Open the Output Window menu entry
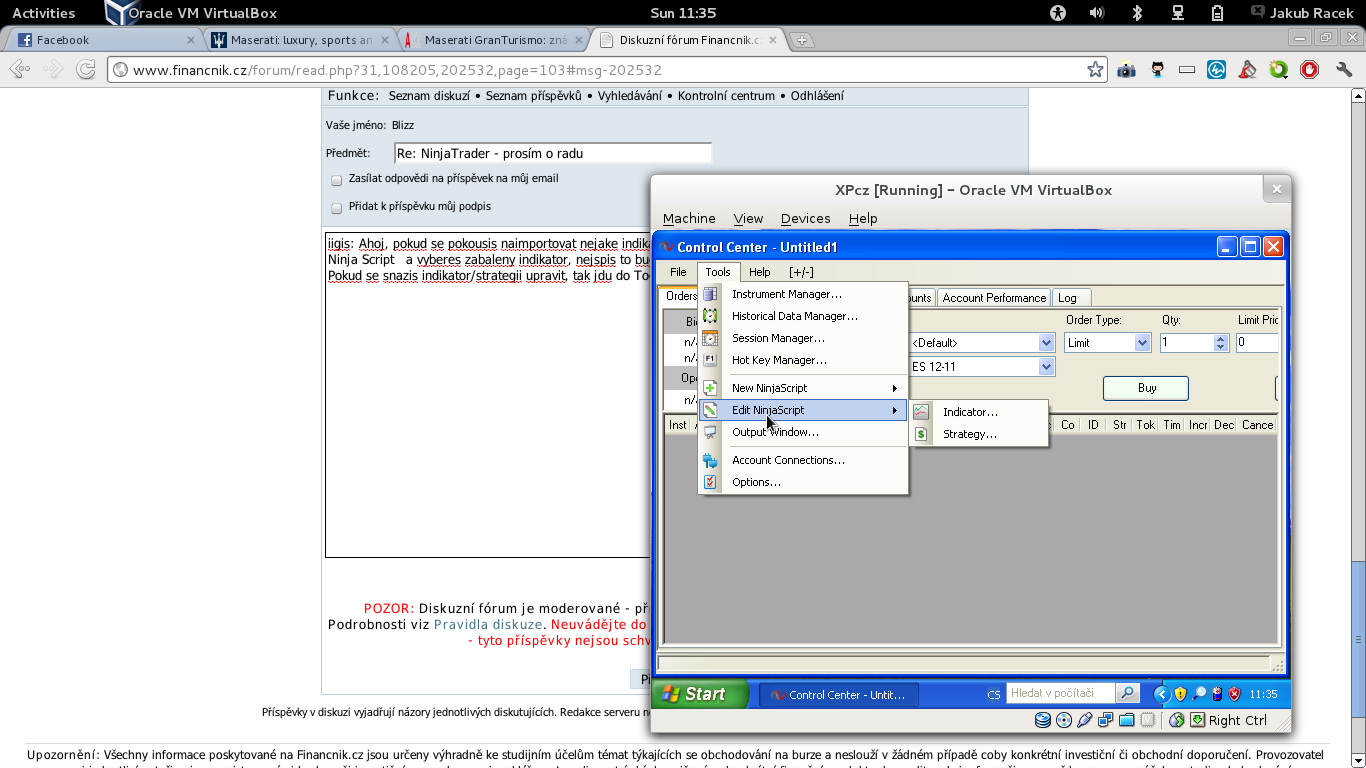The height and width of the screenshot is (768, 1366). coord(775,432)
